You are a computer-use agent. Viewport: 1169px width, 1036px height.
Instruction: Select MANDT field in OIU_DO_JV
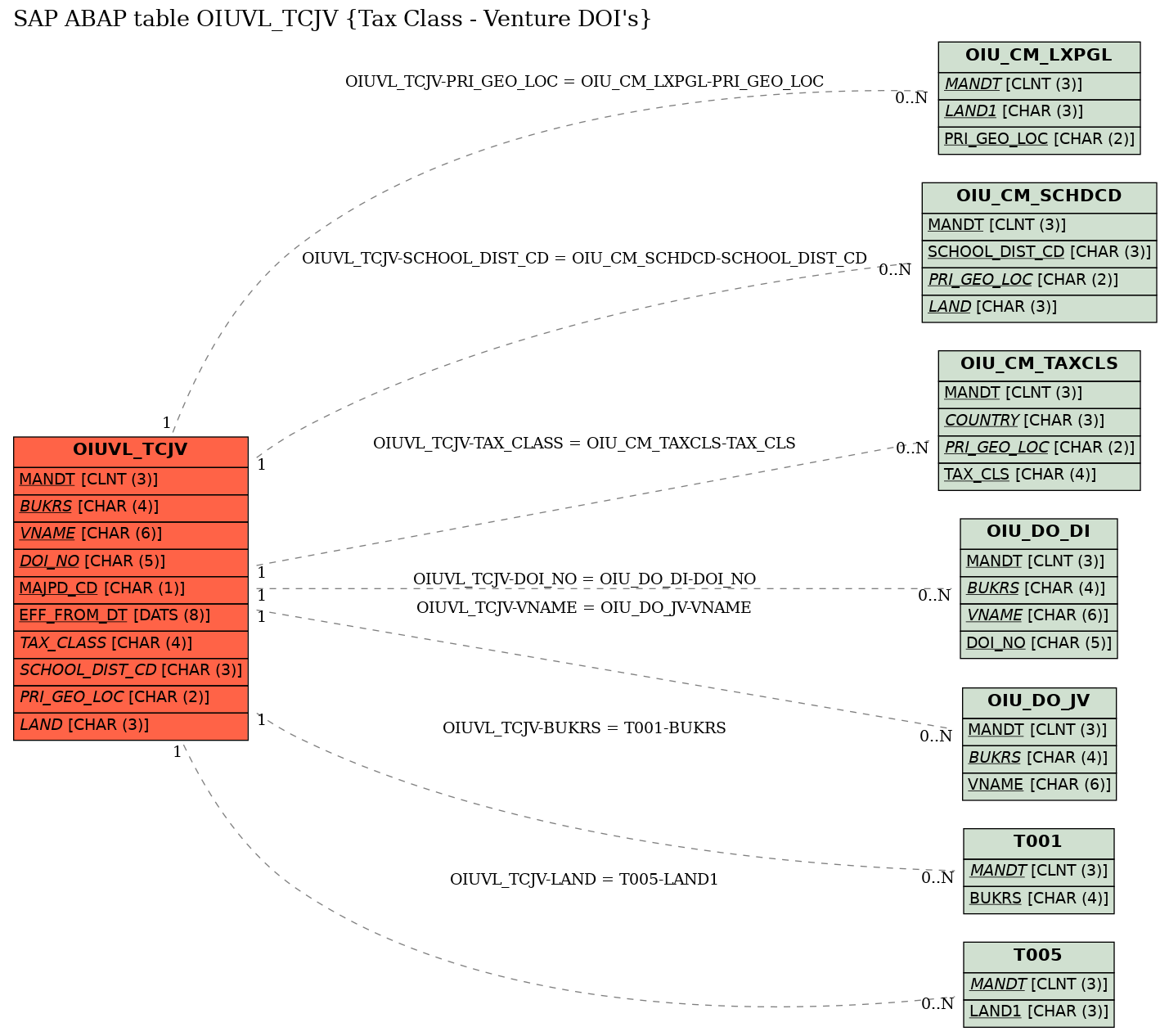pos(1039,731)
